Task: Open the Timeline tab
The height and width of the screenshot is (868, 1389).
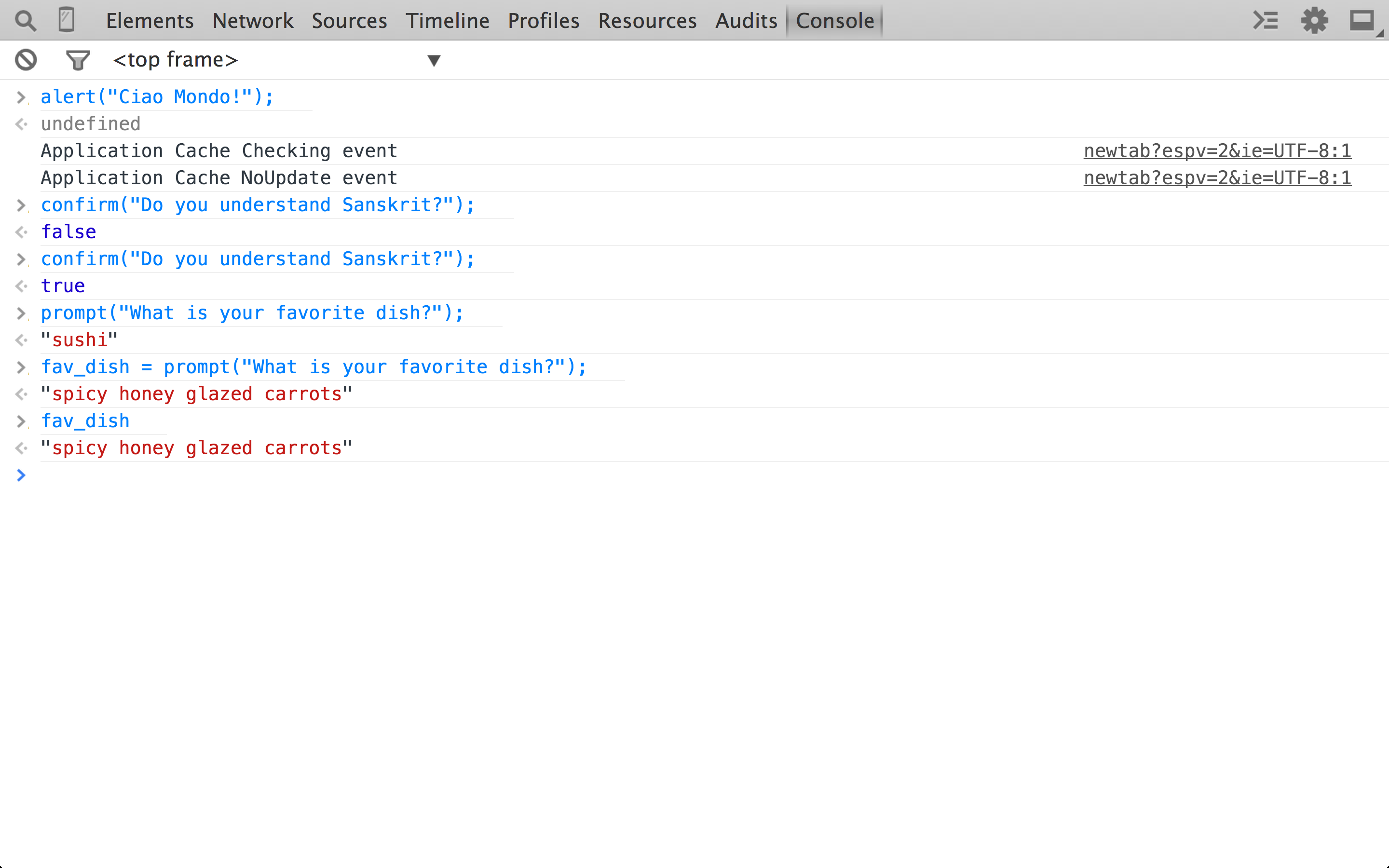Action: pyautogui.click(x=447, y=21)
